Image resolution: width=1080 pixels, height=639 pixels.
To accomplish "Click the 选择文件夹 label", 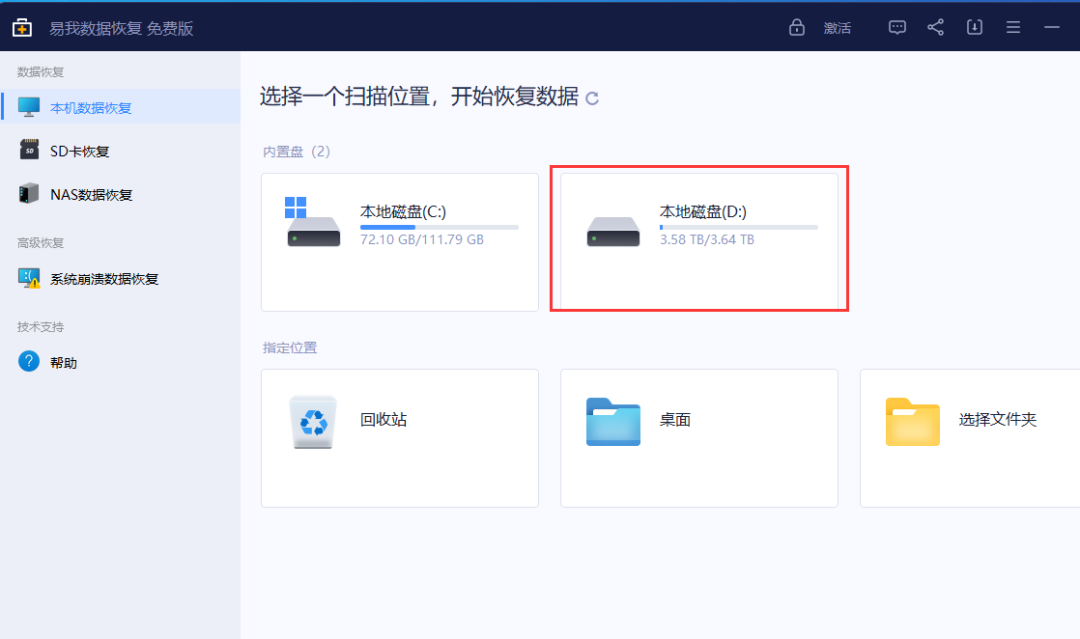I will tap(997, 419).
